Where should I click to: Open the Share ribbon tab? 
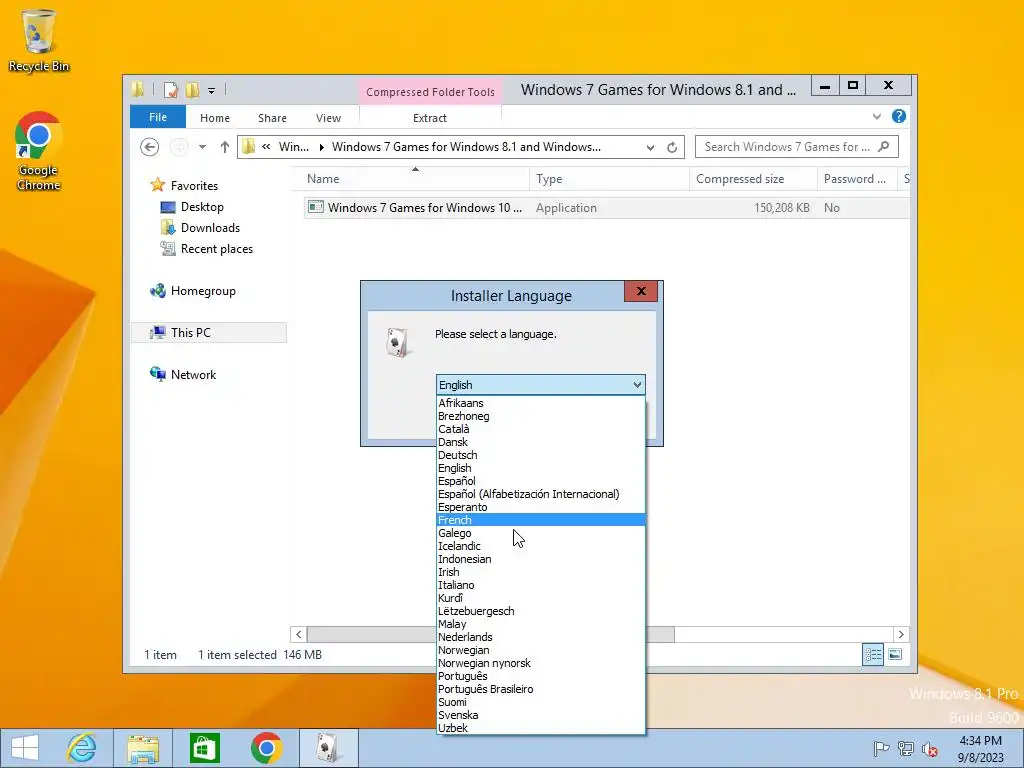272,118
